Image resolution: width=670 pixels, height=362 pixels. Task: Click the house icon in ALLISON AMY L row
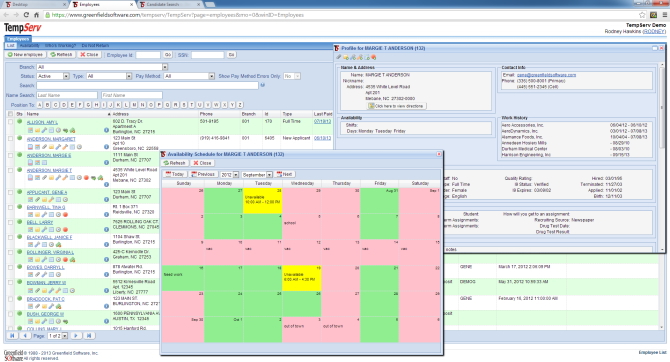pos(72,130)
